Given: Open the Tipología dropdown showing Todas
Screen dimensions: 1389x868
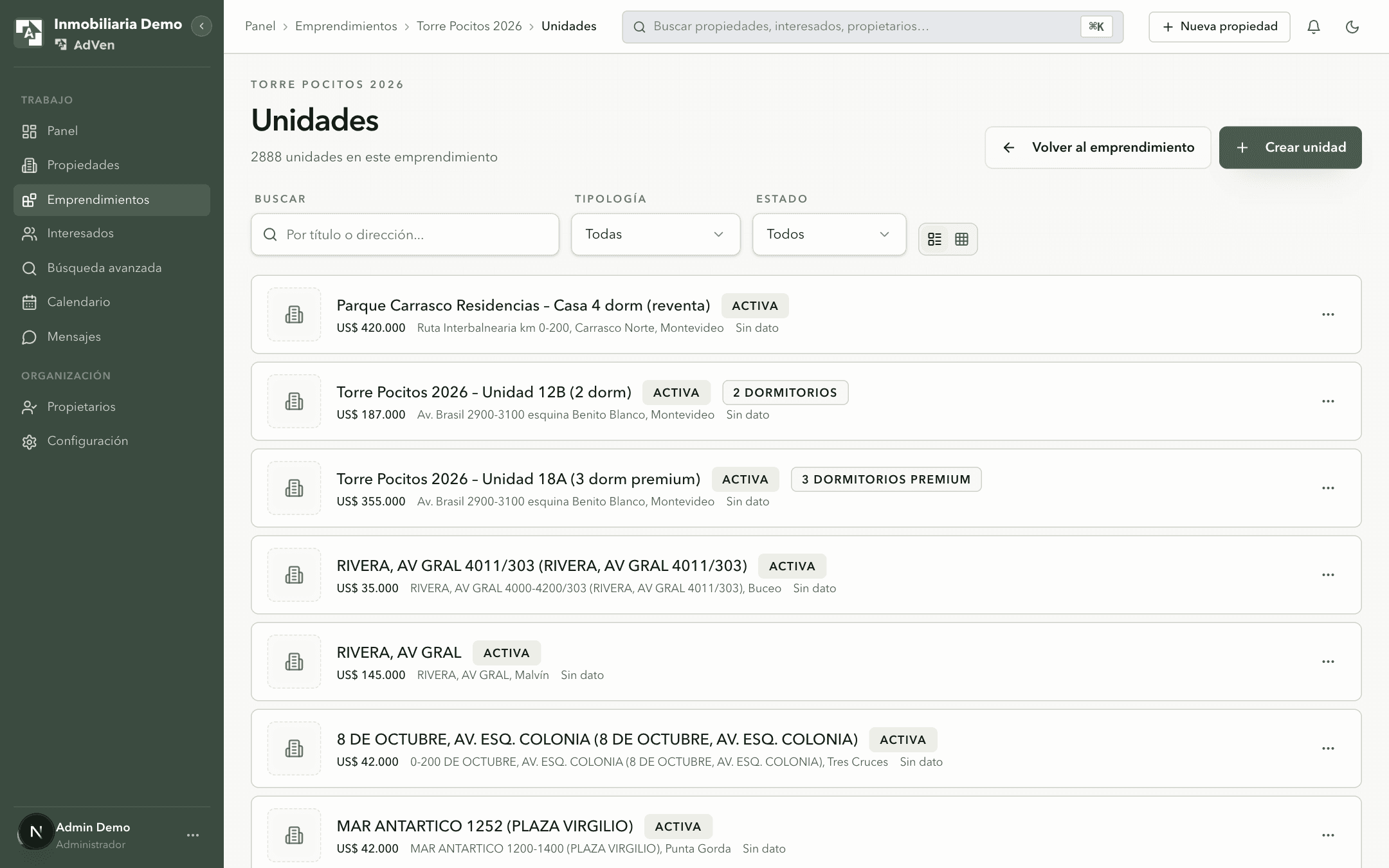Looking at the screenshot, I should (x=655, y=234).
